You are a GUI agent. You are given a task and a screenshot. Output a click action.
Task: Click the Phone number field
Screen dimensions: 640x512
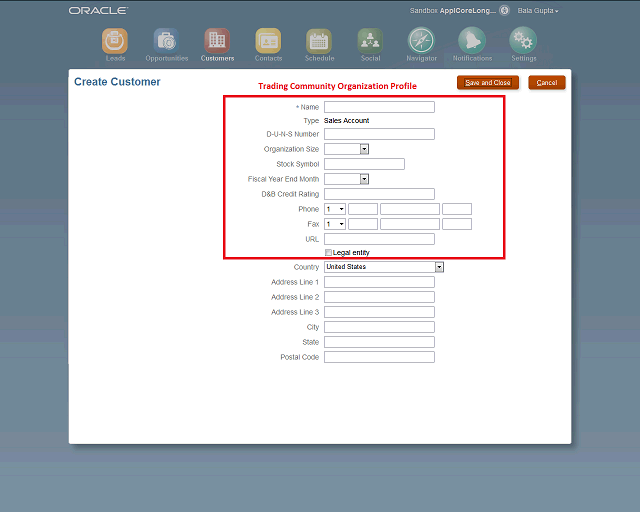410,209
